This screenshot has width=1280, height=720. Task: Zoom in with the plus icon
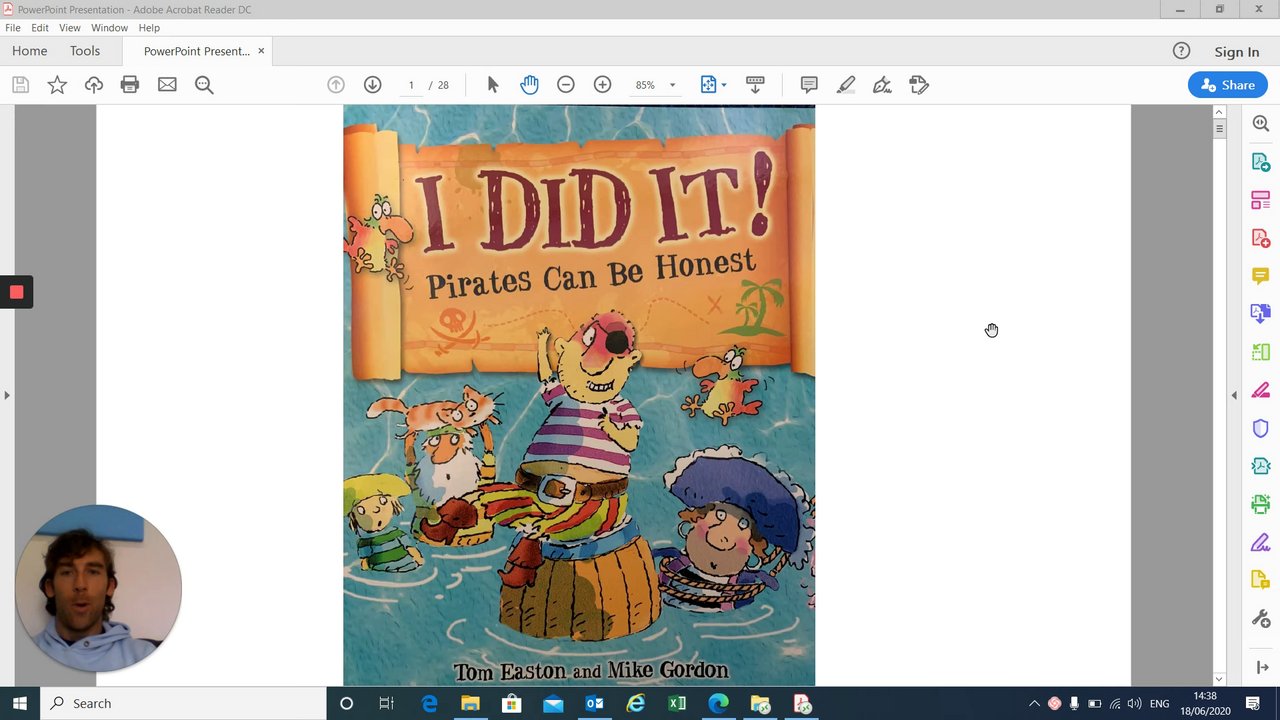coord(602,85)
